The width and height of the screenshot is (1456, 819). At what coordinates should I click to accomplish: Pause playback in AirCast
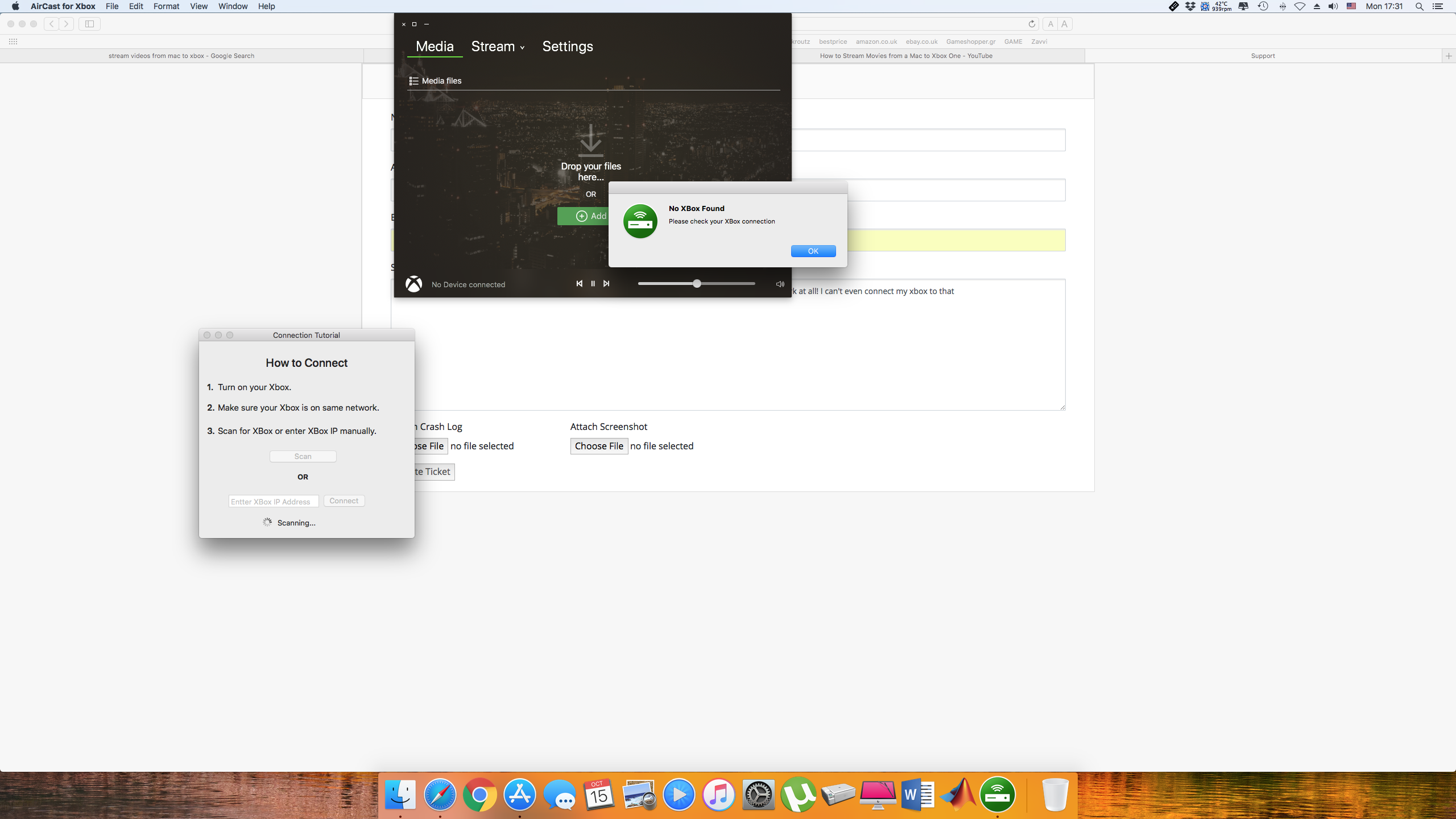[593, 283]
